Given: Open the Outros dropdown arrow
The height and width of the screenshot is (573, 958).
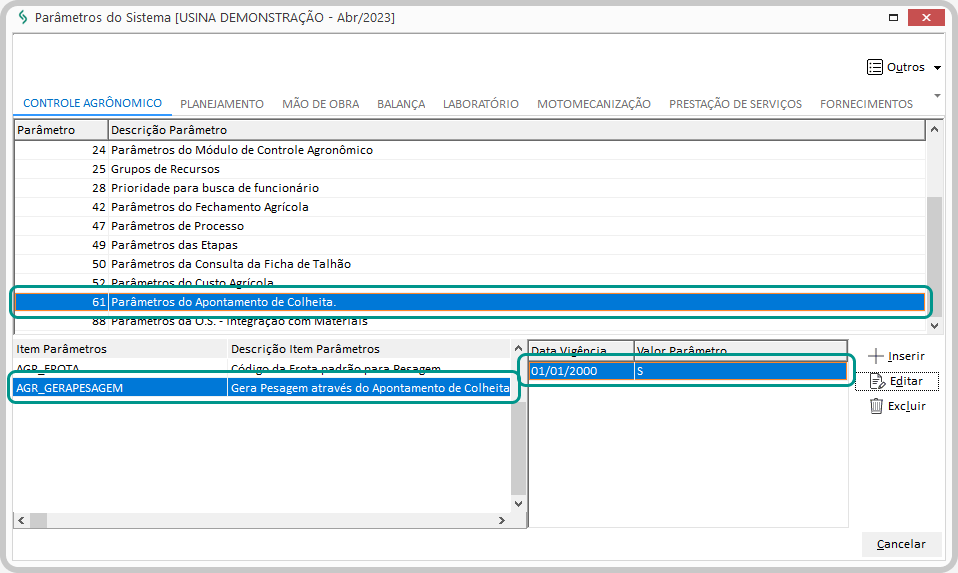Looking at the screenshot, I should [937, 68].
